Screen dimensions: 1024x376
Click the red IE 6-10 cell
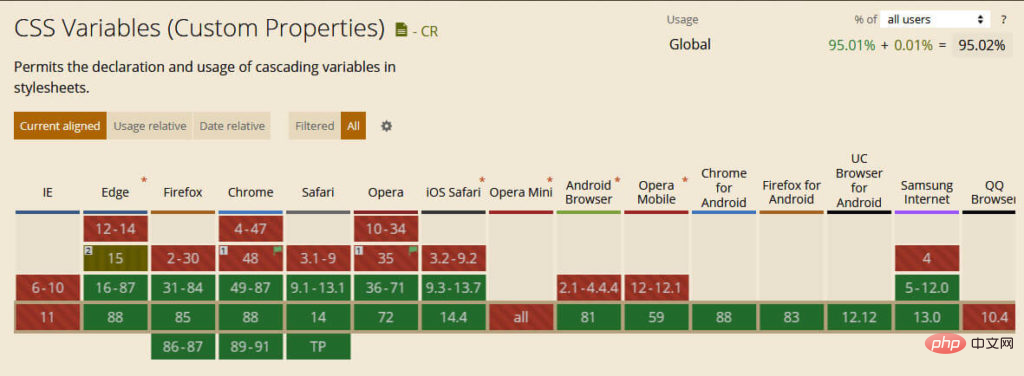(x=48, y=288)
